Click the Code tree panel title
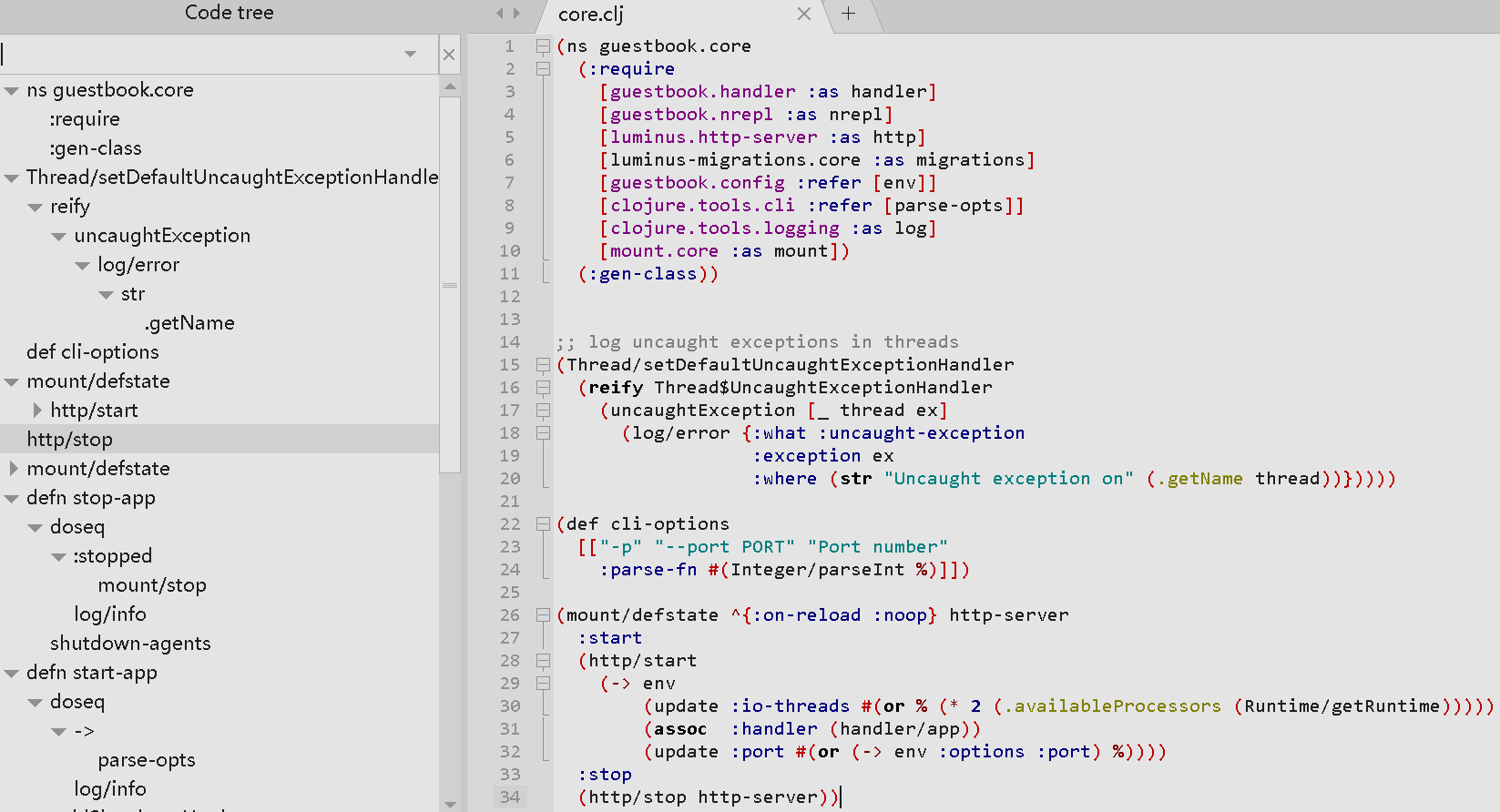The width and height of the screenshot is (1500, 812). 230,13
